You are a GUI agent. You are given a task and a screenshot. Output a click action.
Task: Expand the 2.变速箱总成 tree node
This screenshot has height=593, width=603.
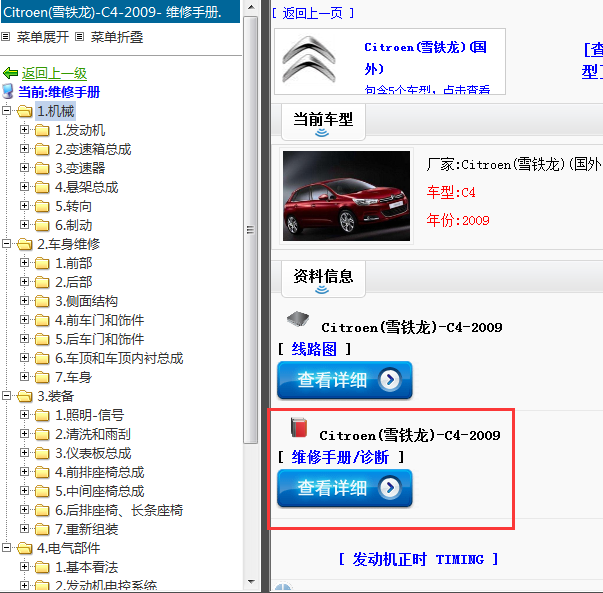click(x=24, y=148)
